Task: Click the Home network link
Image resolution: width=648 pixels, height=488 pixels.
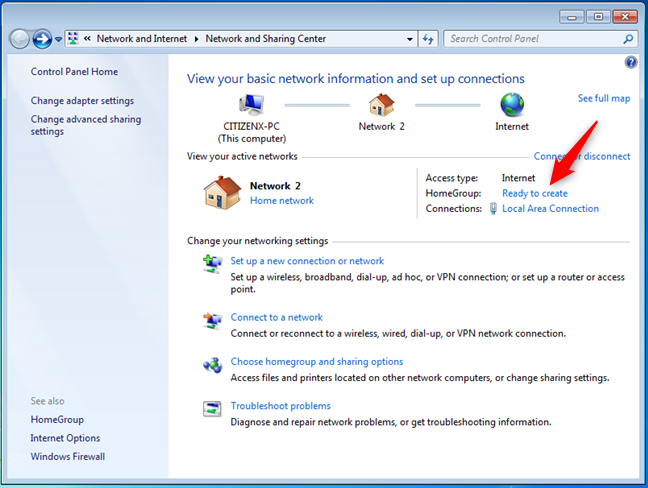Action: point(282,200)
